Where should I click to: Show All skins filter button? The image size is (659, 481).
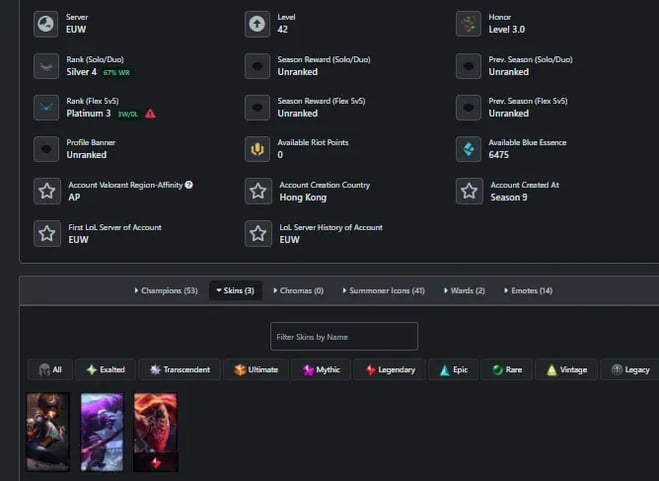point(51,370)
